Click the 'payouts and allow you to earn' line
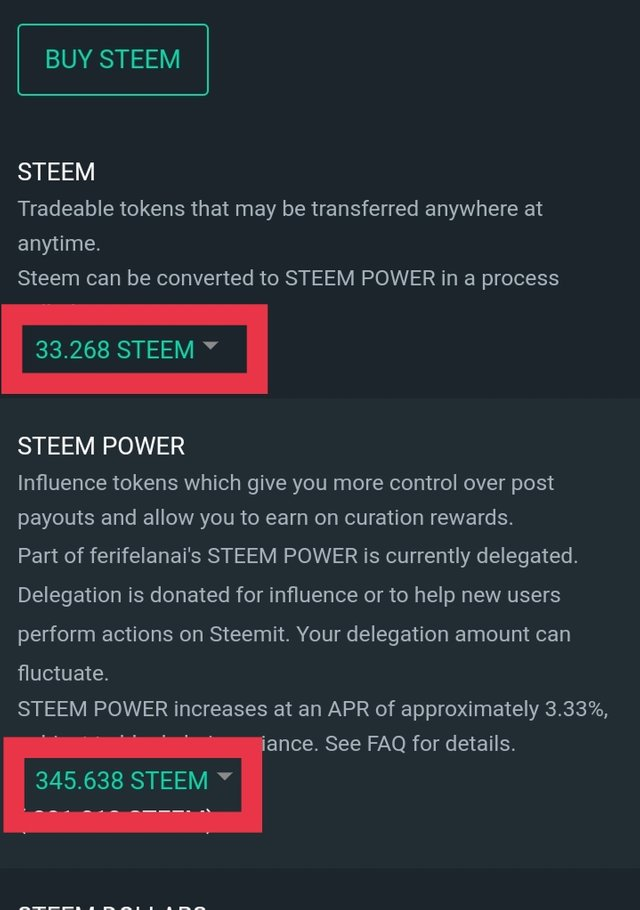This screenshot has height=910, width=640. 265,518
